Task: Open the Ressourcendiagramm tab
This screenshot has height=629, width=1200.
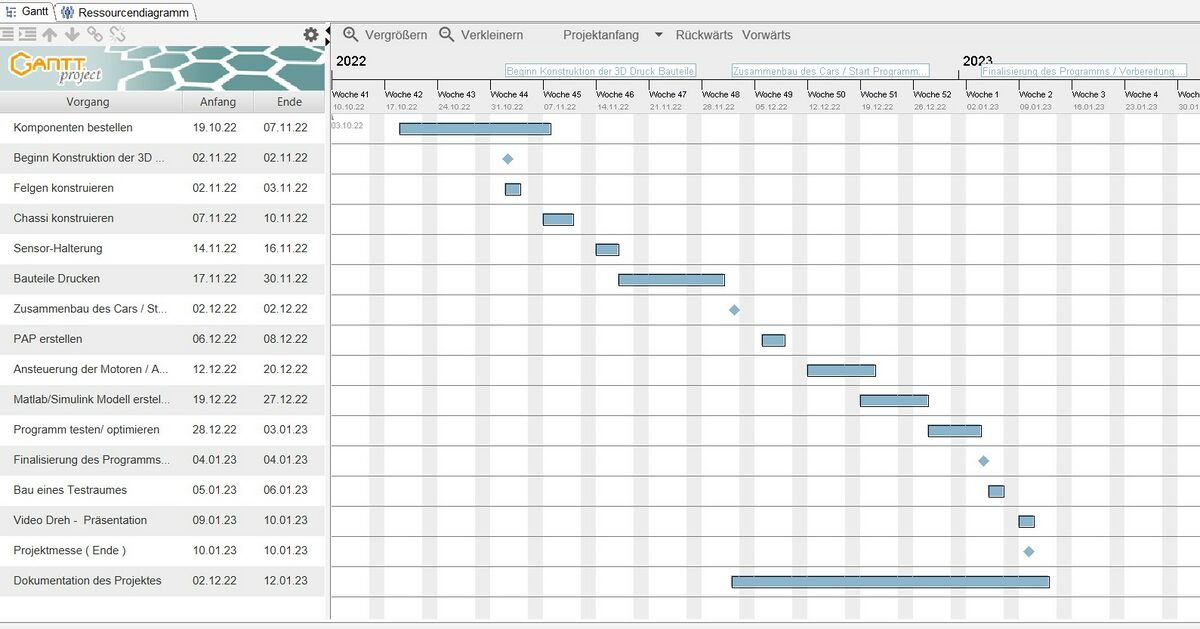Action: click(125, 12)
